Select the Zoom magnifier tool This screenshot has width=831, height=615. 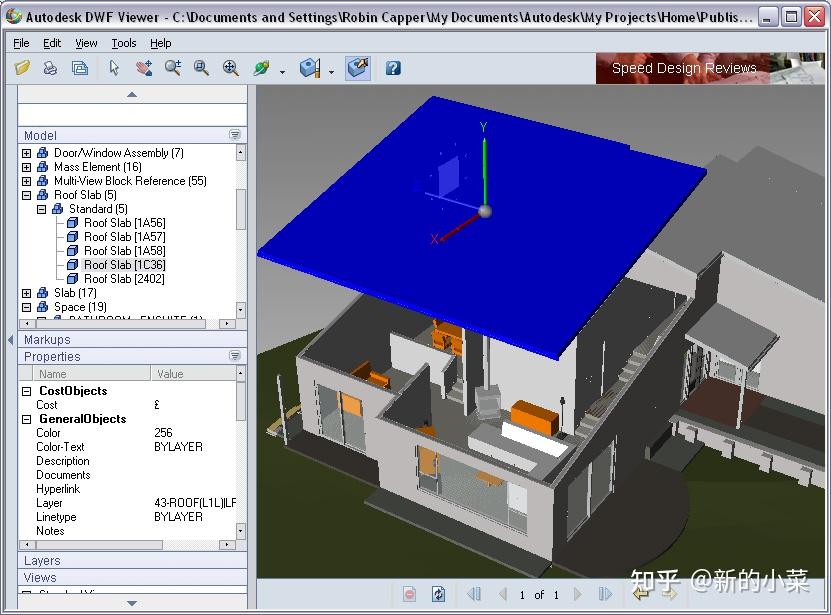pyautogui.click(x=170, y=69)
